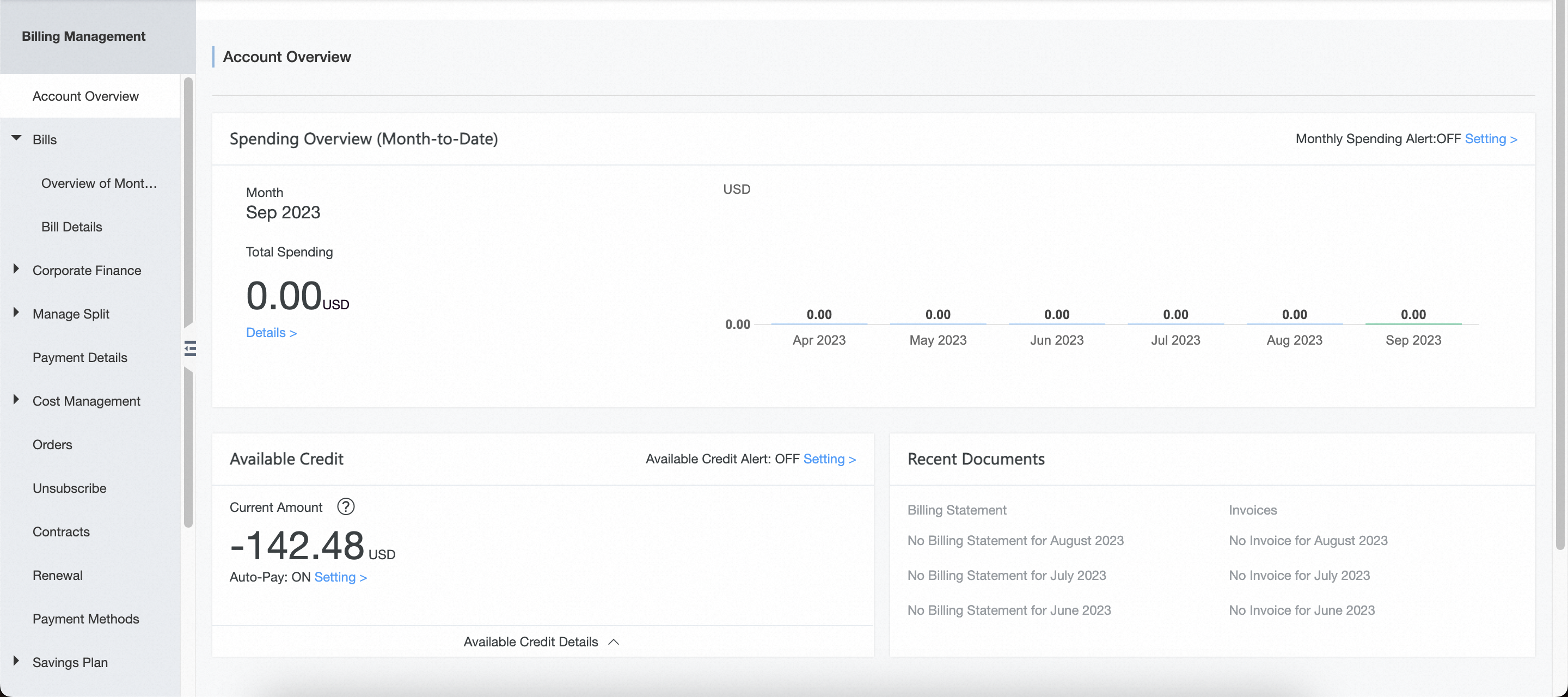
Task: Expand the Manage Split section arrow
Action: [x=16, y=313]
